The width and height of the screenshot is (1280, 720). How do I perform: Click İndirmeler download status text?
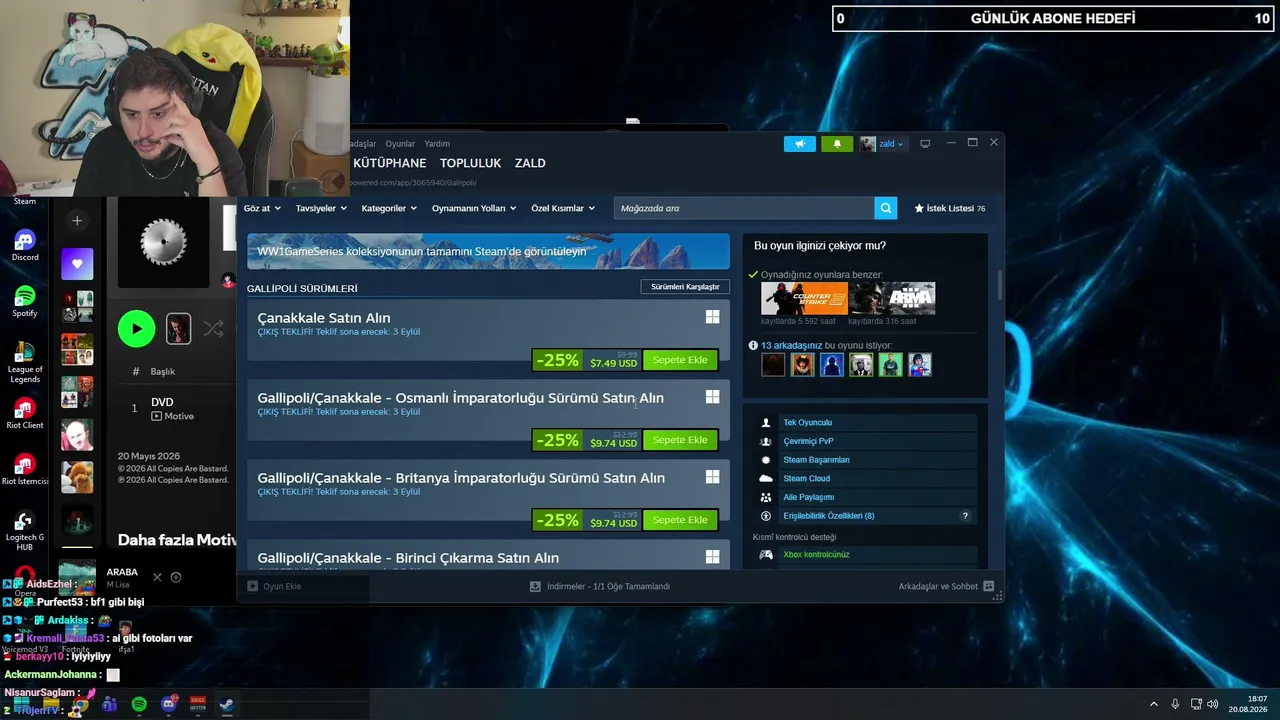(608, 586)
